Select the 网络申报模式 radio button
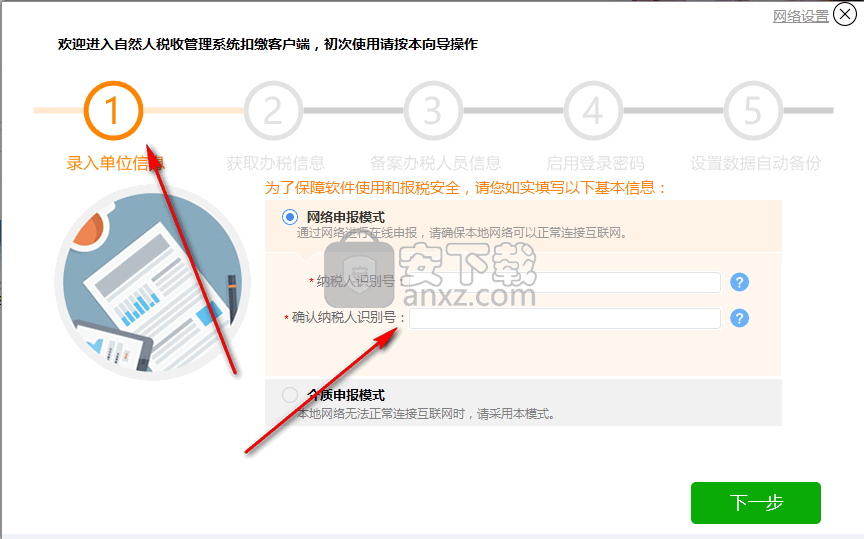The height and width of the screenshot is (539, 864). click(x=290, y=217)
